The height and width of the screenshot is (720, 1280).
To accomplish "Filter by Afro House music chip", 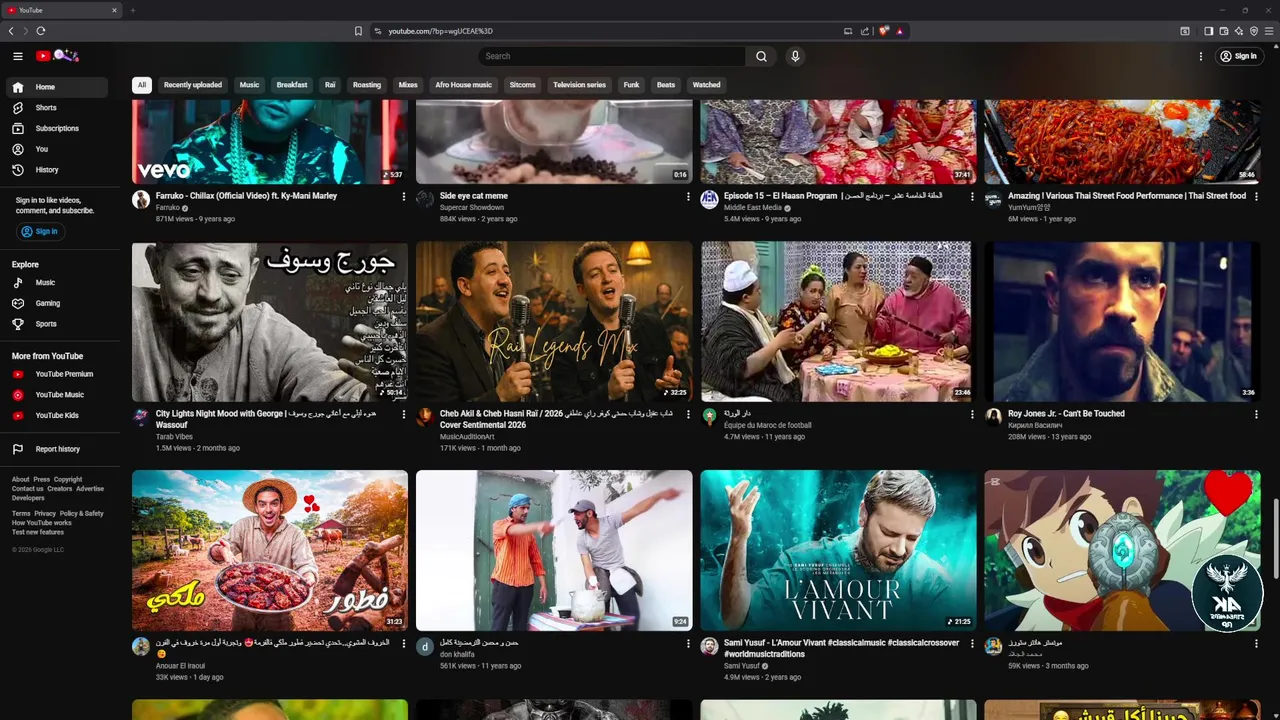I will pyautogui.click(x=463, y=85).
